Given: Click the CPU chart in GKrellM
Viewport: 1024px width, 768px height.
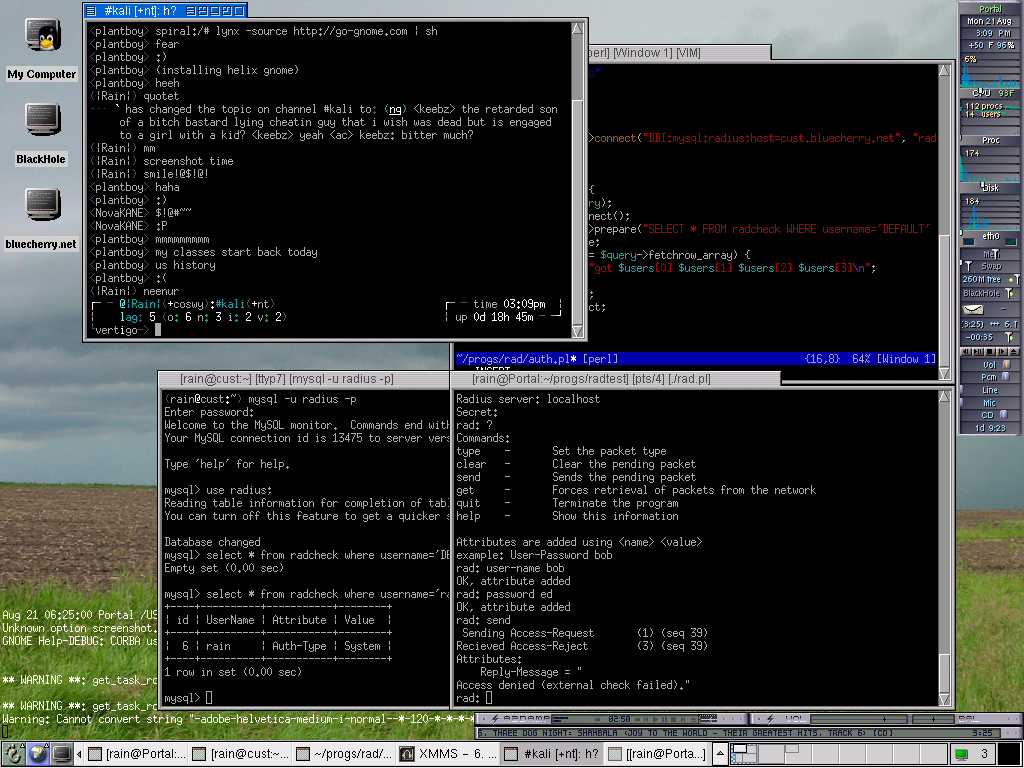Looking at the screenshot, I should (989, 71).
